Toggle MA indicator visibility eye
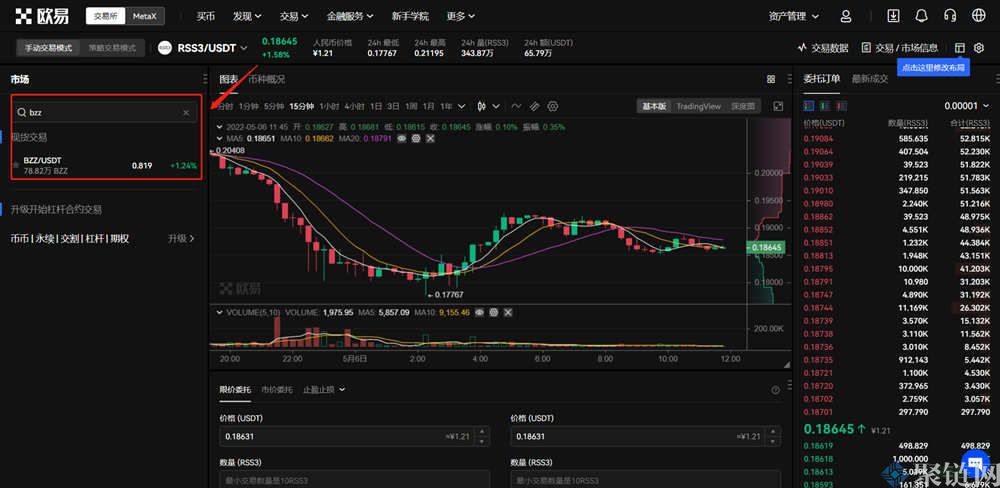Image resolution: width=1000 pixels, height=488 pixels. coord(402,138)
